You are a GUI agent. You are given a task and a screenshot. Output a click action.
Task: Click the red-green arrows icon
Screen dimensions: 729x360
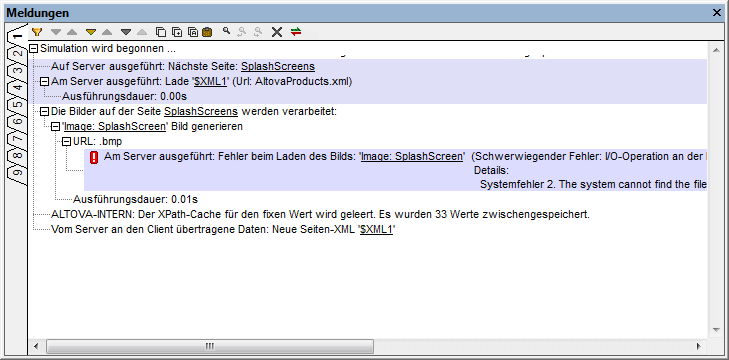296,32
